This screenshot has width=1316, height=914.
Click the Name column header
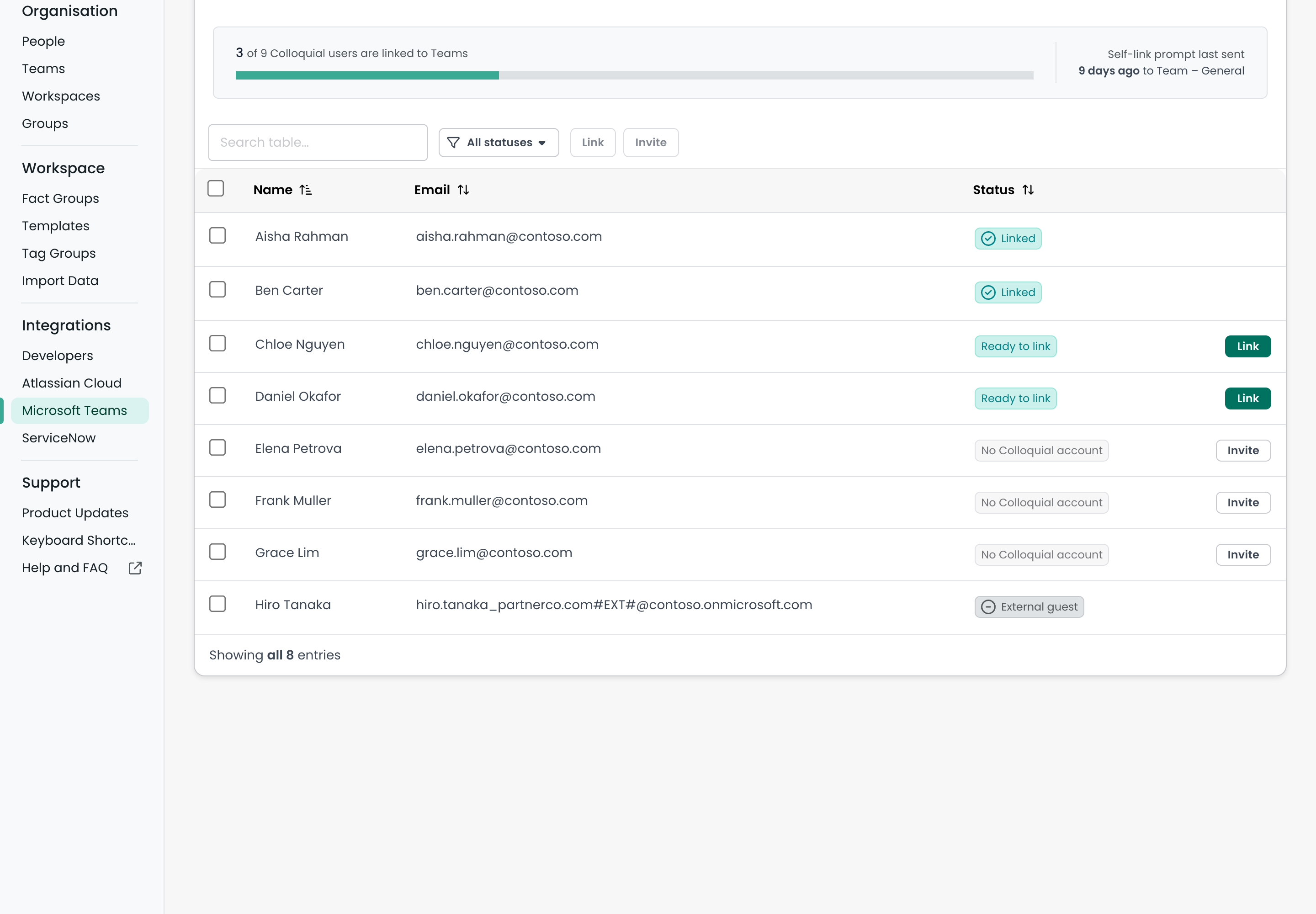click(282, 190)
